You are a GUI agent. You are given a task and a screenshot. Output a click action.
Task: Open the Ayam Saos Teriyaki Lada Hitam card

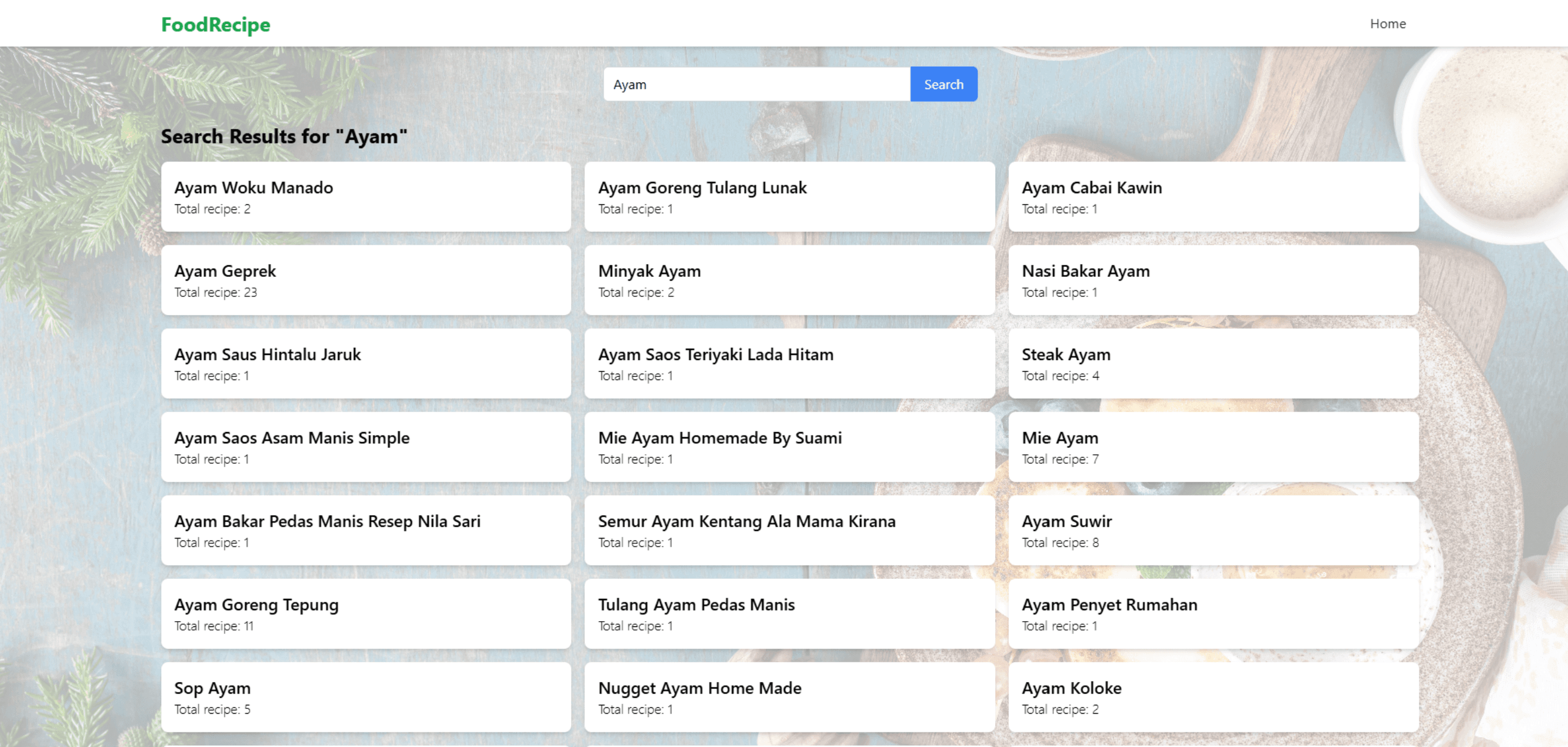tap(789, 363)
